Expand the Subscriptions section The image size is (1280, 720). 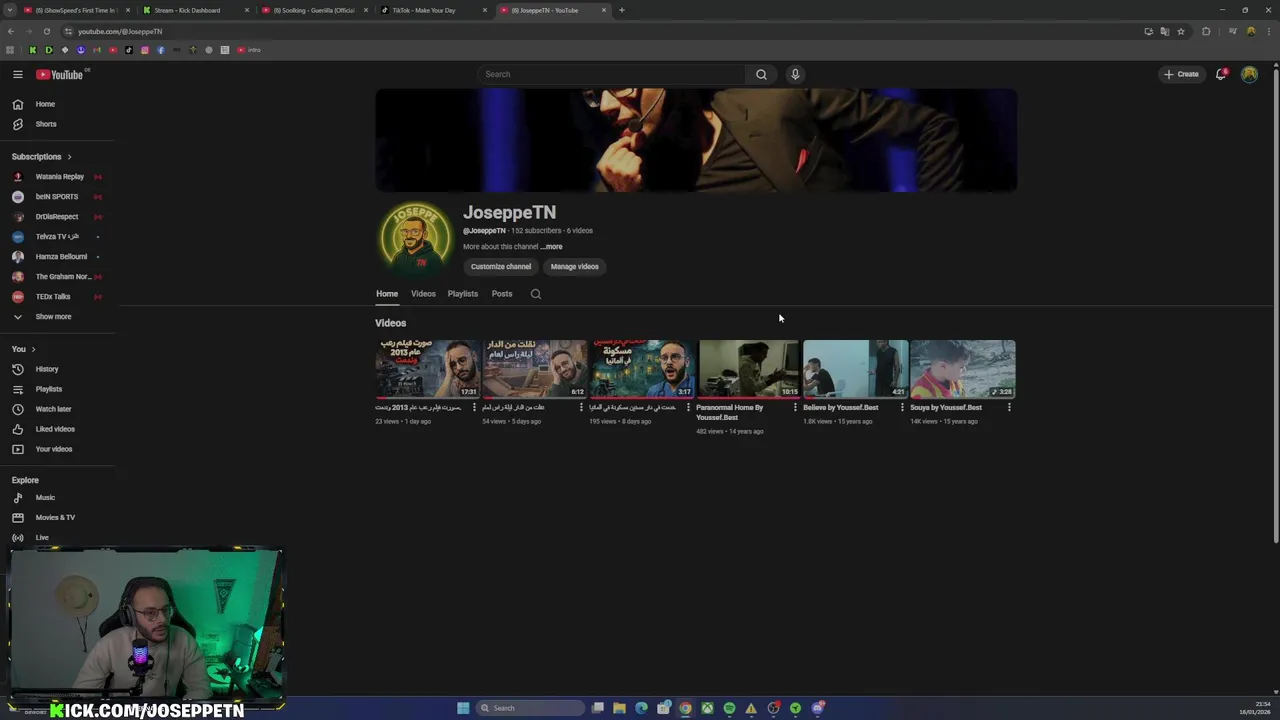click(41, 156)
